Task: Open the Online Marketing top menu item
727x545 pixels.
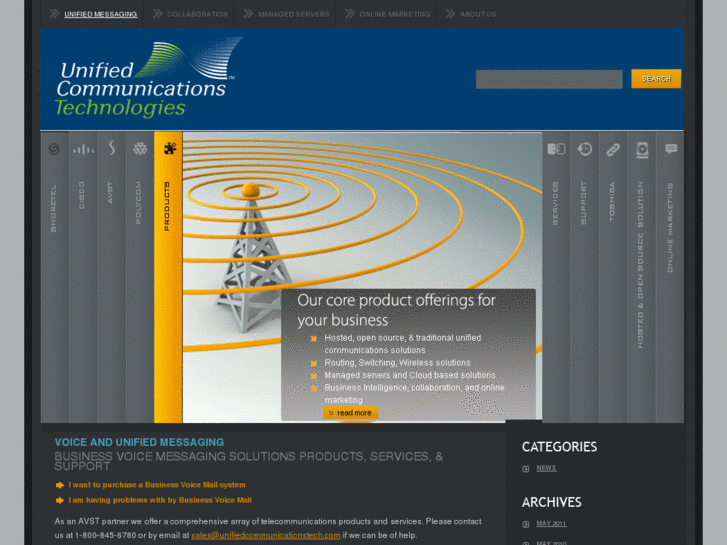Action: coord(395,14)
